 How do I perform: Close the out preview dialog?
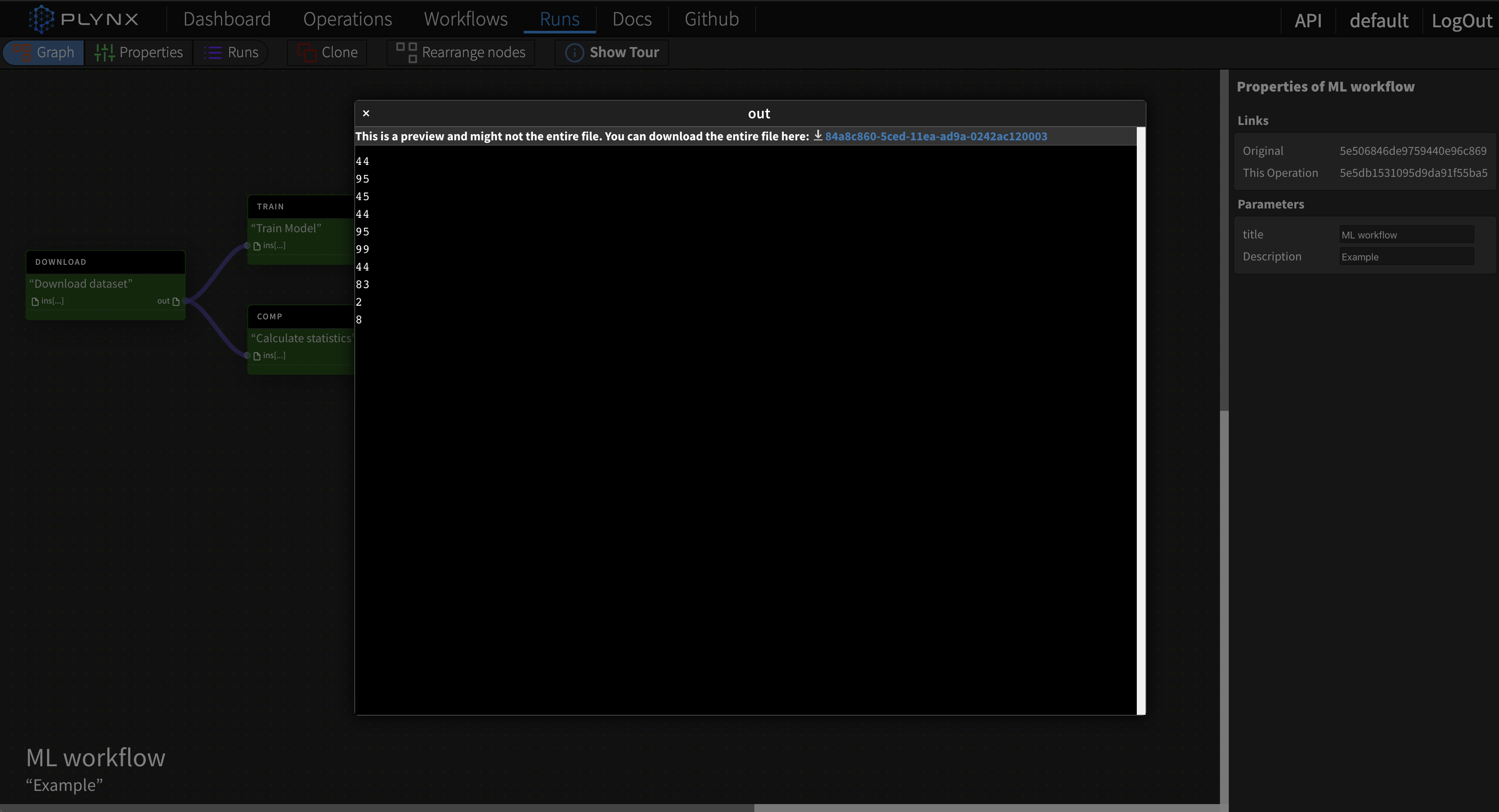pyautogui.click(x=366, y=113)
